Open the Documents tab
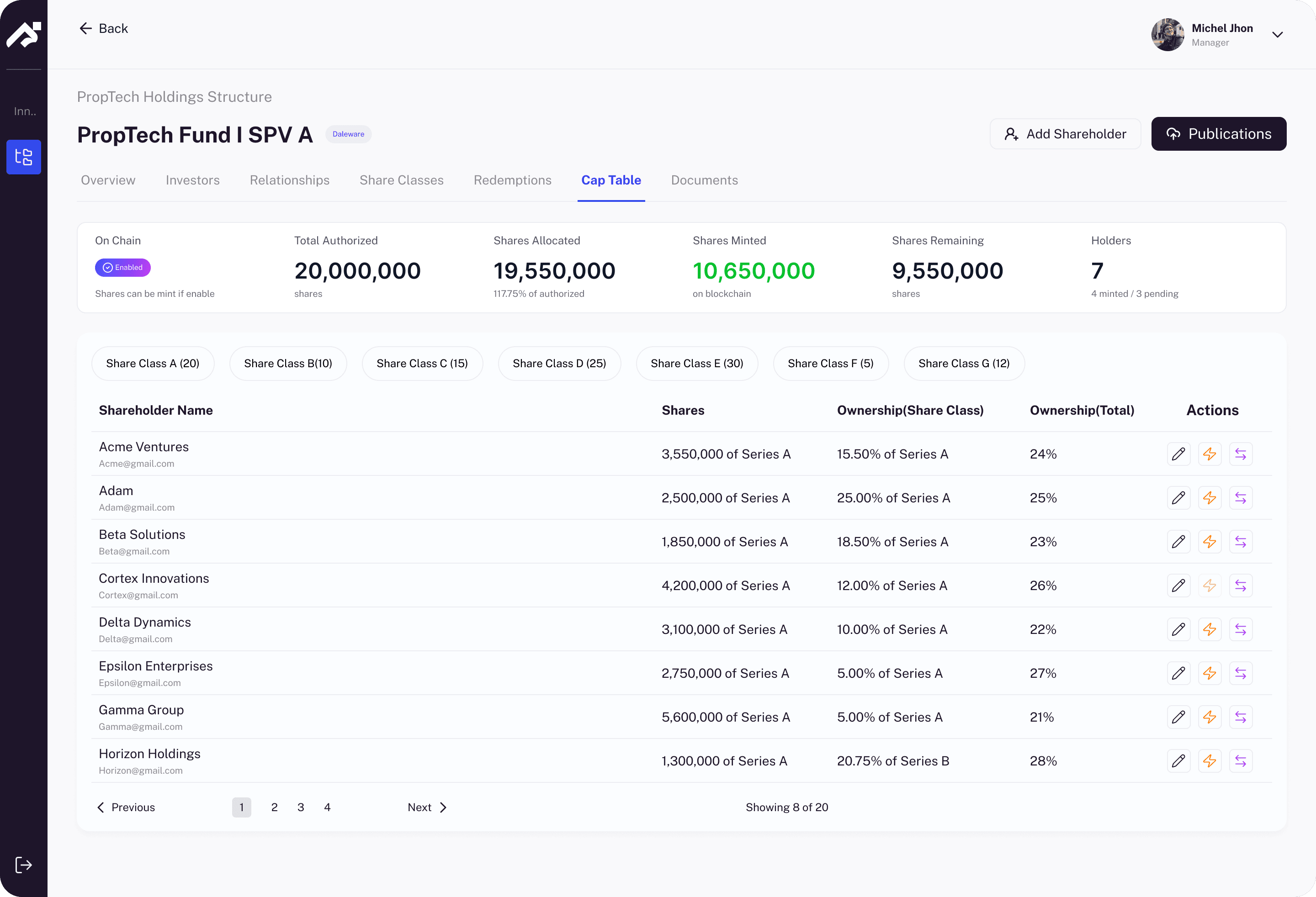1316x897 pixels. 705,180
